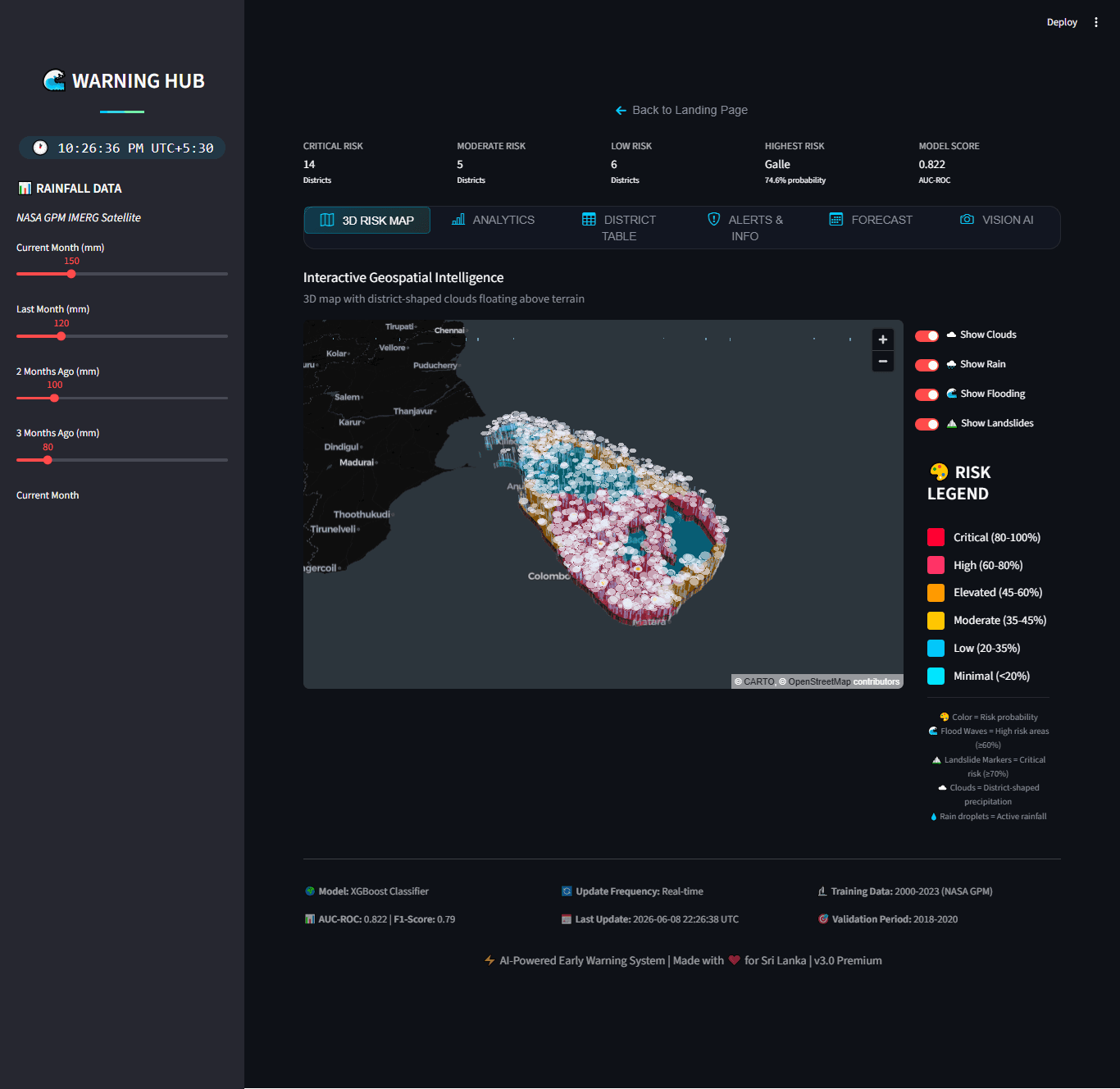
Task: Click the lightning bolt icon in footer
Action: tap(489, 960)
